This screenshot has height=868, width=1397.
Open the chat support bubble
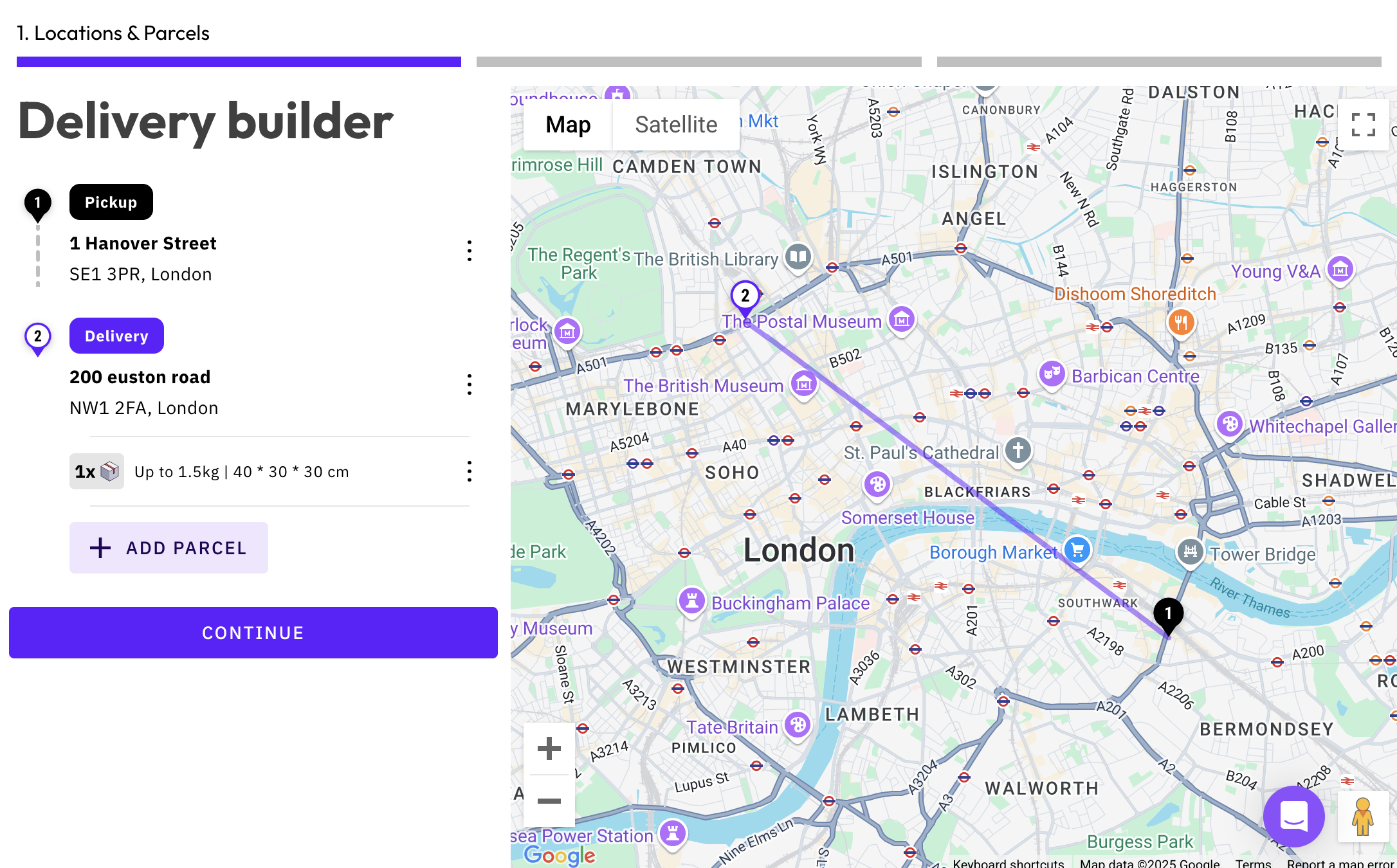pos(1293,816)
